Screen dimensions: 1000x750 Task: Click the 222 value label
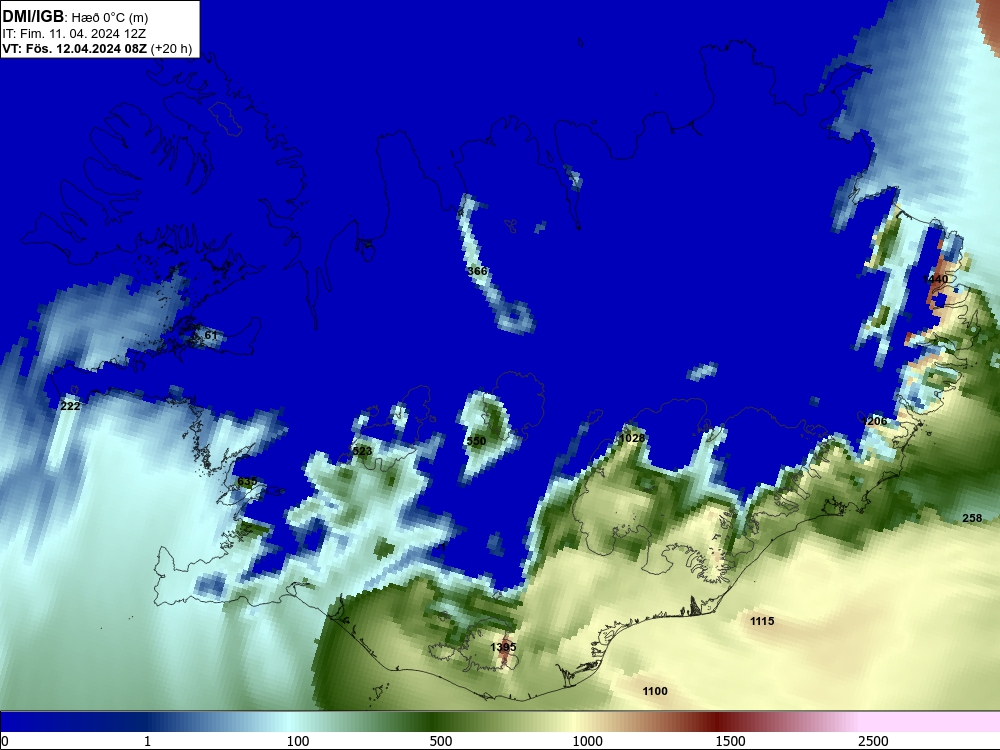[70, 406]
